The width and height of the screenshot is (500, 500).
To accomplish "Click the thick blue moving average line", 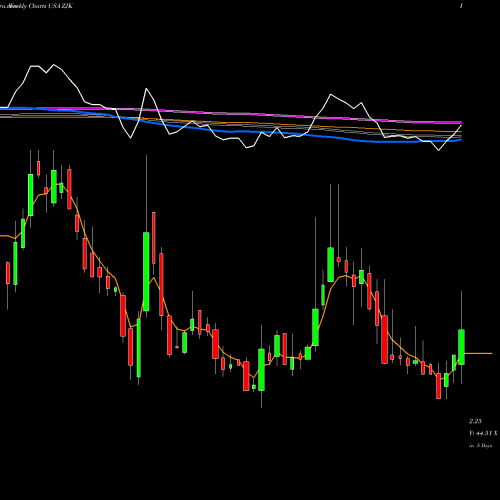I will (x=233, y=131).
